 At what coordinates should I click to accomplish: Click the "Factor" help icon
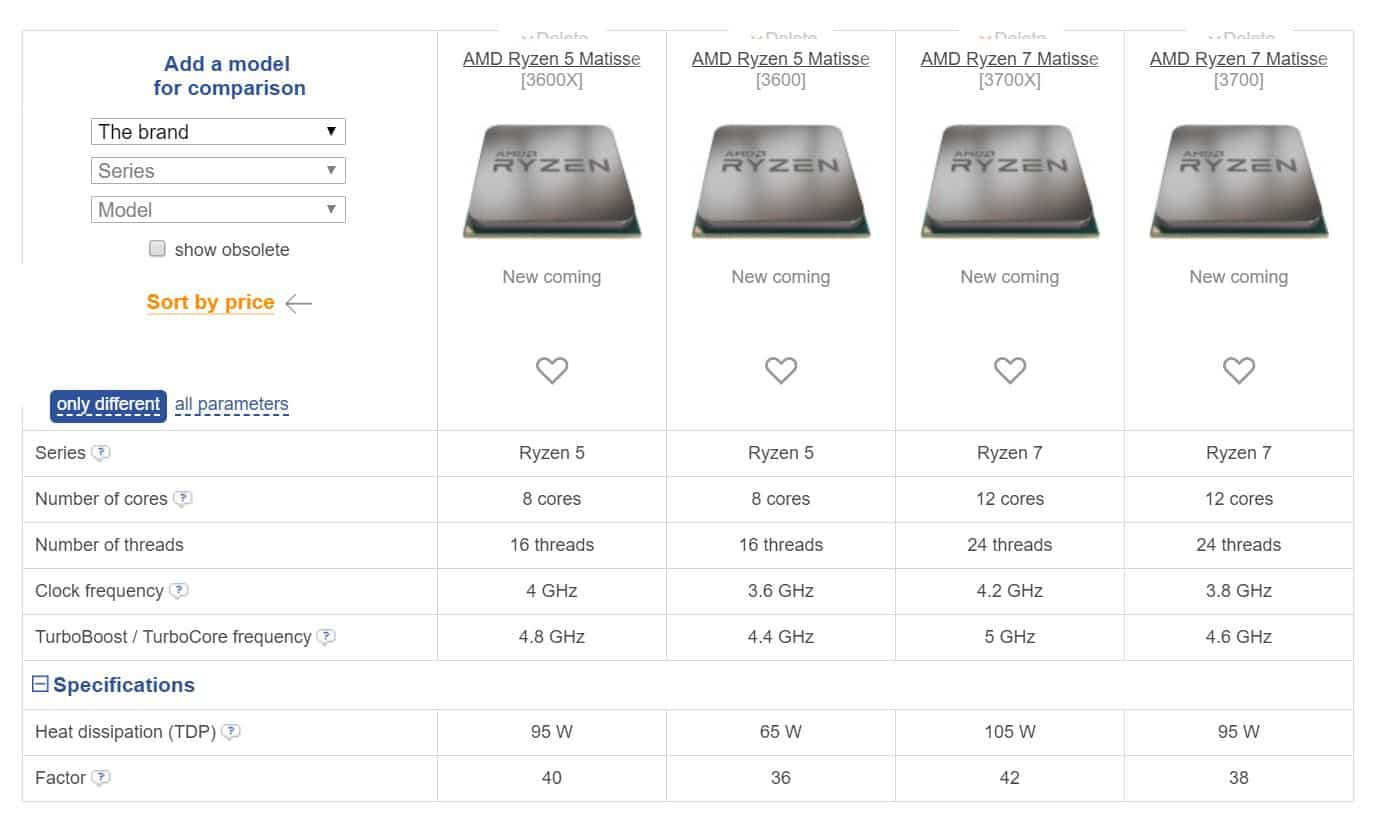[x=99, y=777]
